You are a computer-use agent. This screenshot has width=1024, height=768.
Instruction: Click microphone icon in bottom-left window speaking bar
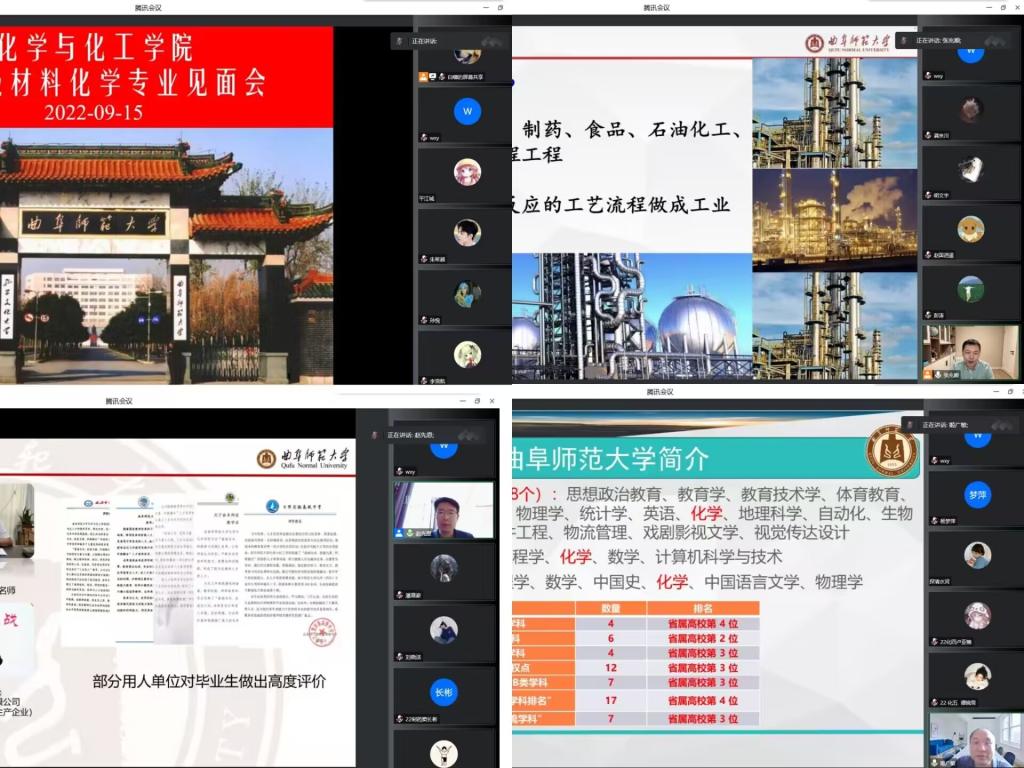(x=376, y=435)
